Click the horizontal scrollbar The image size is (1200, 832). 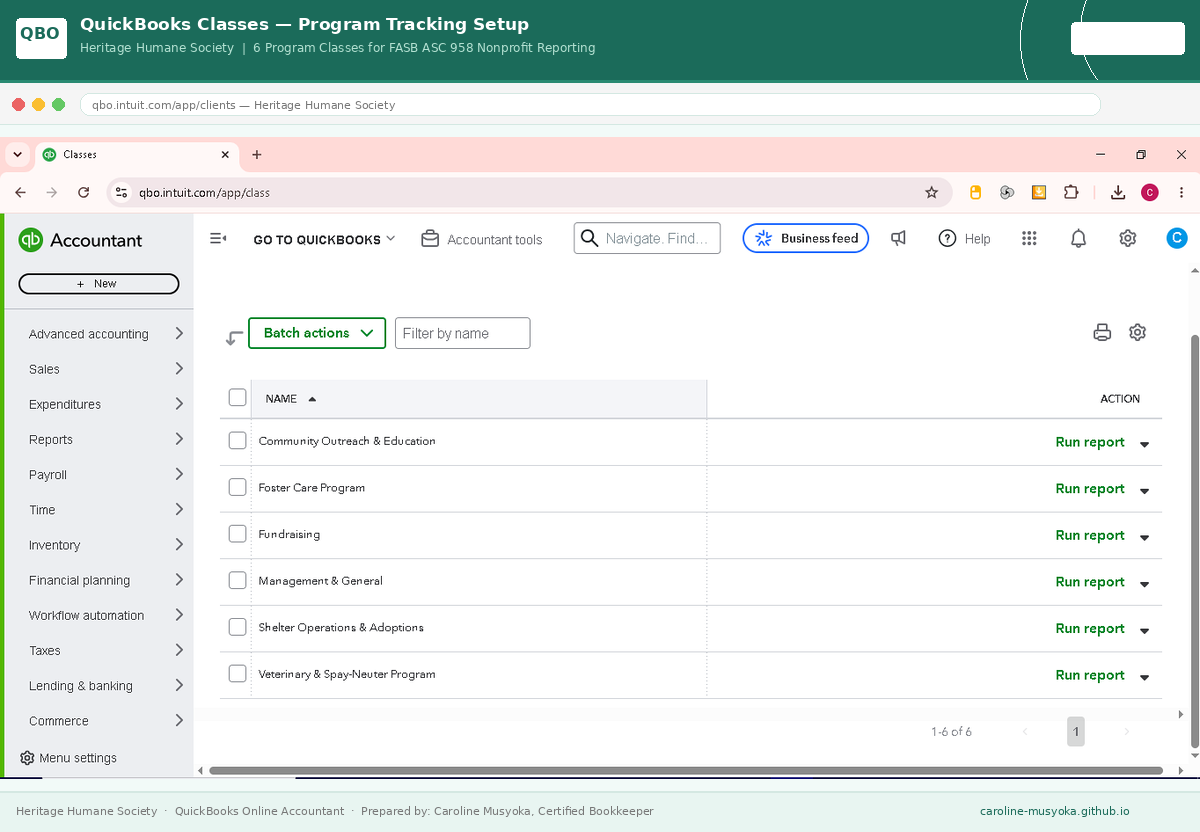coord(685,770)
